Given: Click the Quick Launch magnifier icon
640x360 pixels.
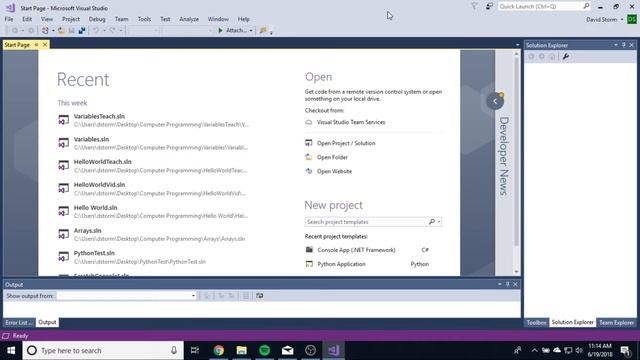Looking at the screenshot, I should (x=587, y=6).
